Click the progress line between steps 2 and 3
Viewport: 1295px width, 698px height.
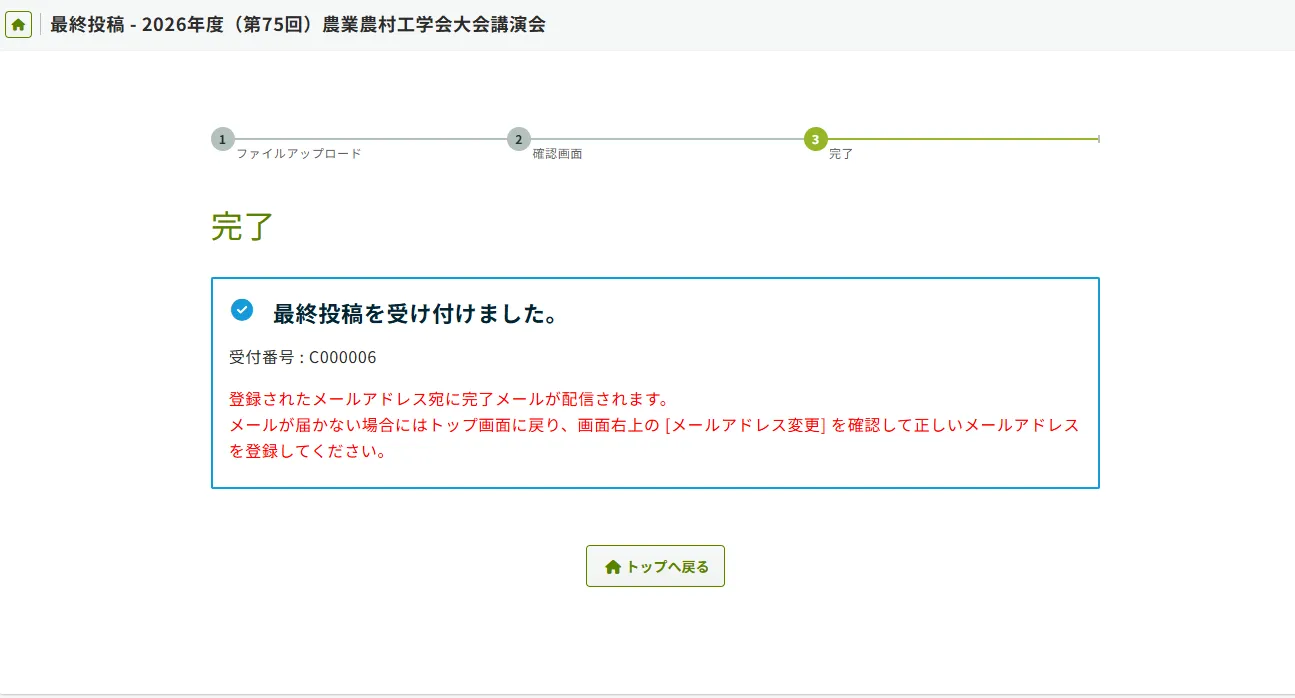tap(665, 139)
